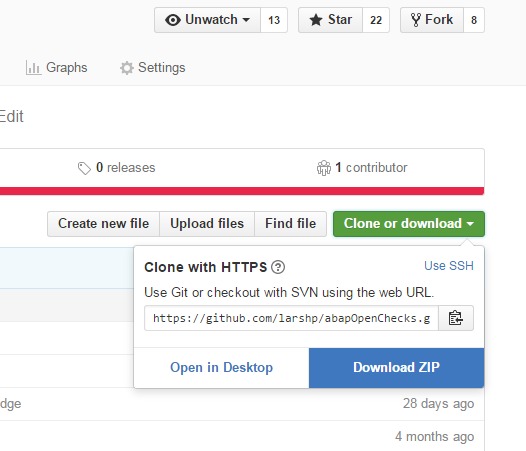Screen dimensions: 526x451
Task: Select the HTTPS clone URL text field
Action: (292, 318)
